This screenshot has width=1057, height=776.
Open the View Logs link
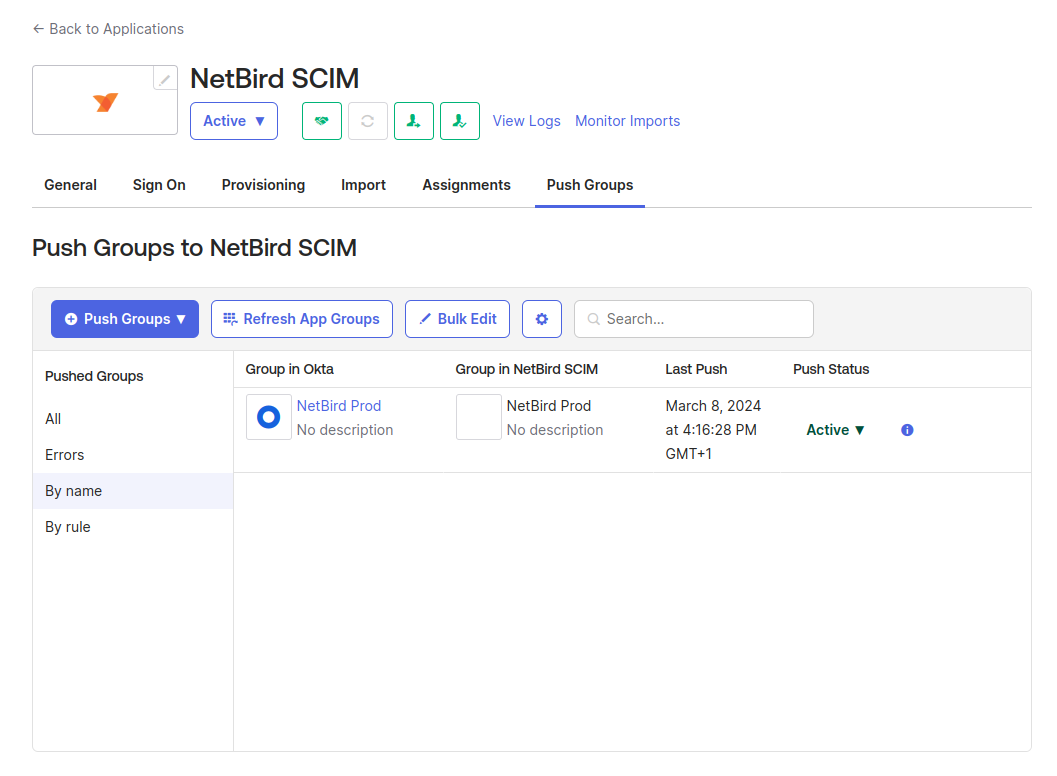[x=526, y=121]
